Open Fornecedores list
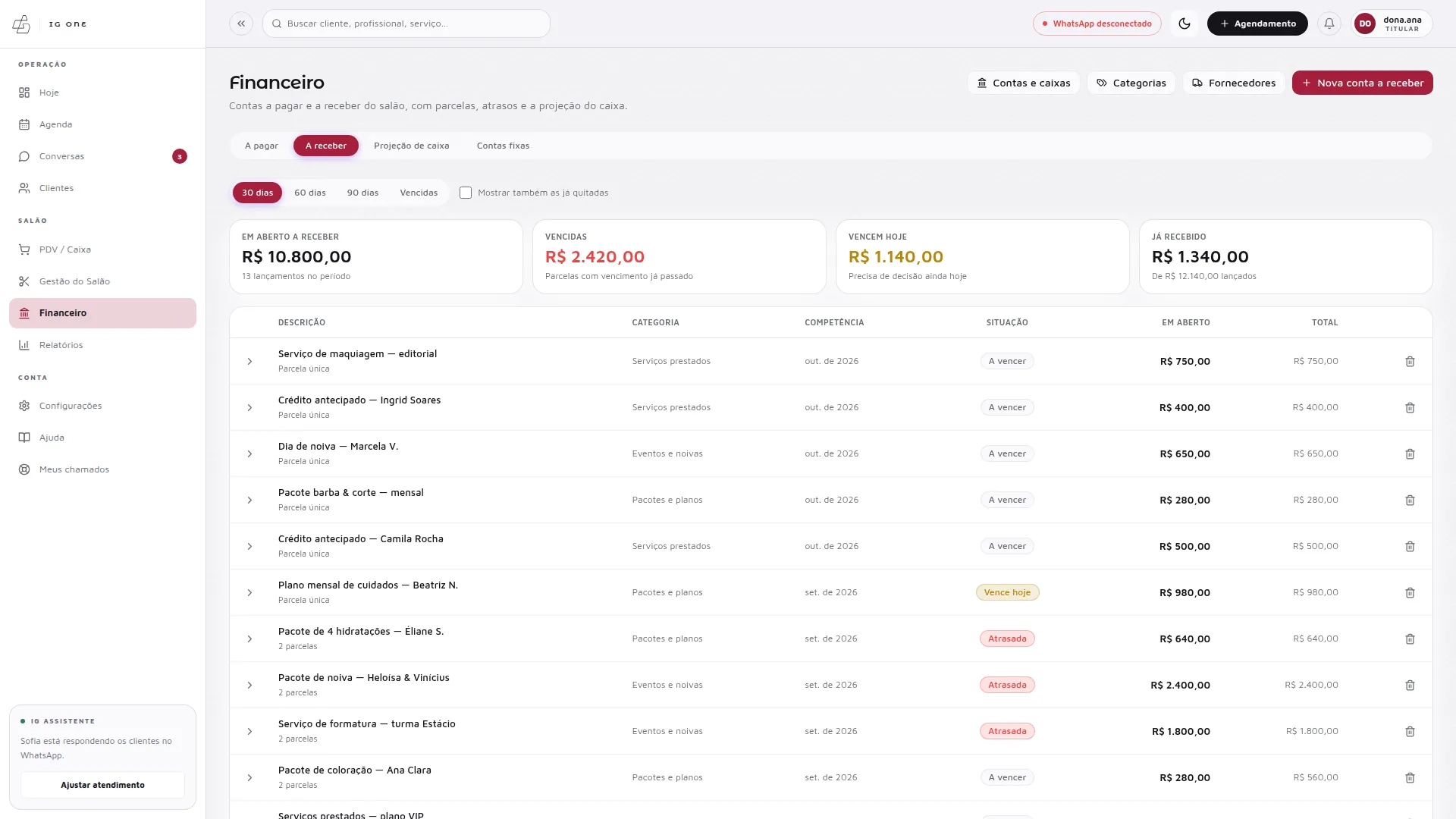 [1233, 83]
